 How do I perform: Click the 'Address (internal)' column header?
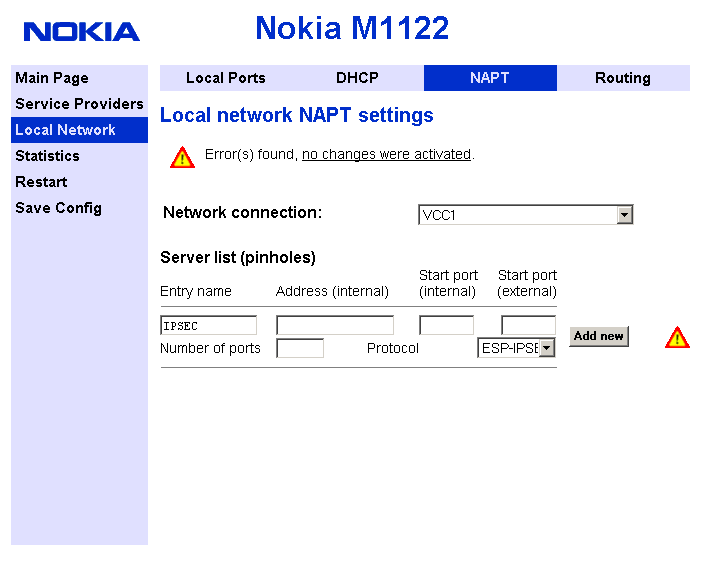pos(332,291)
